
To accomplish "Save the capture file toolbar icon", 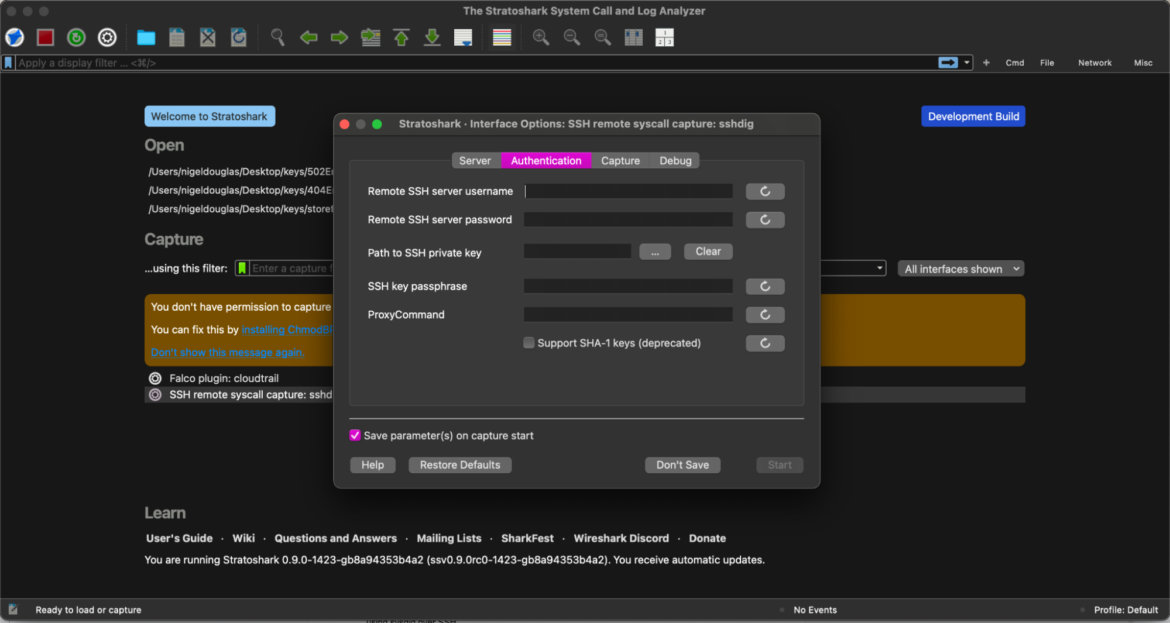I will 177,37.
